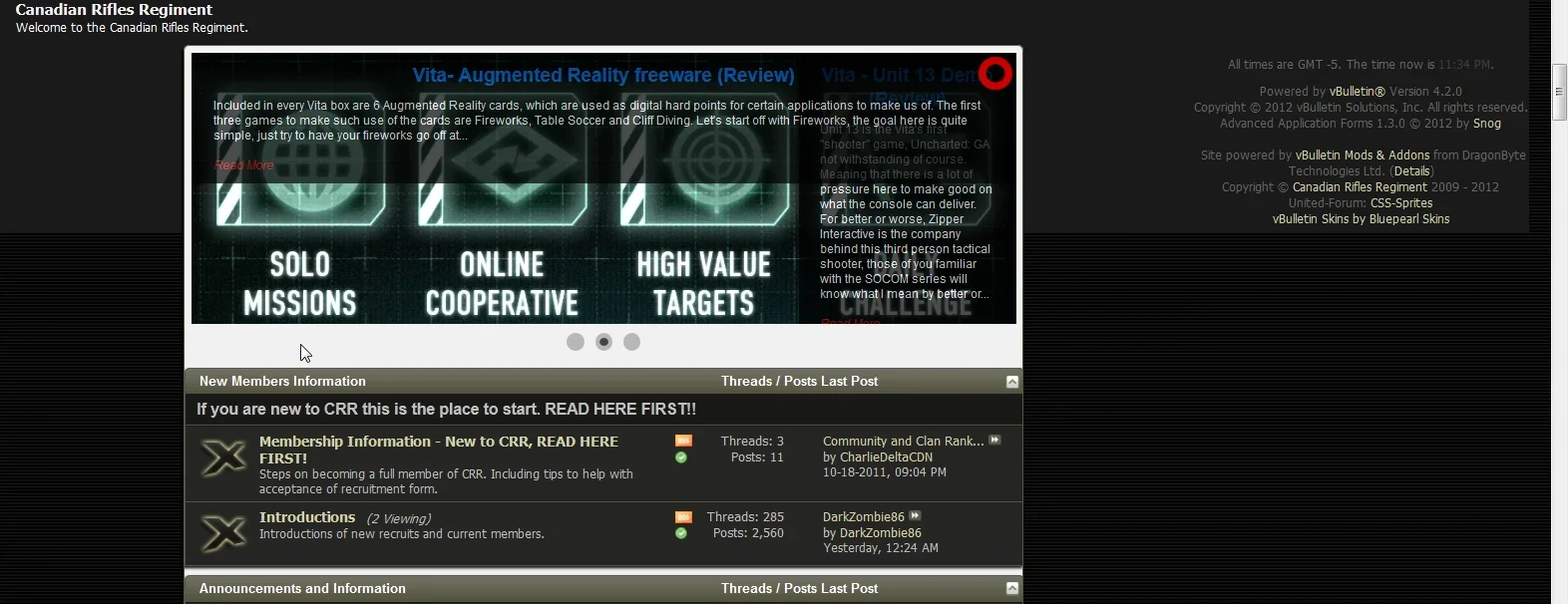Click the 'Yesterday, 12:24 AM' timestamp

click(881, 548)
